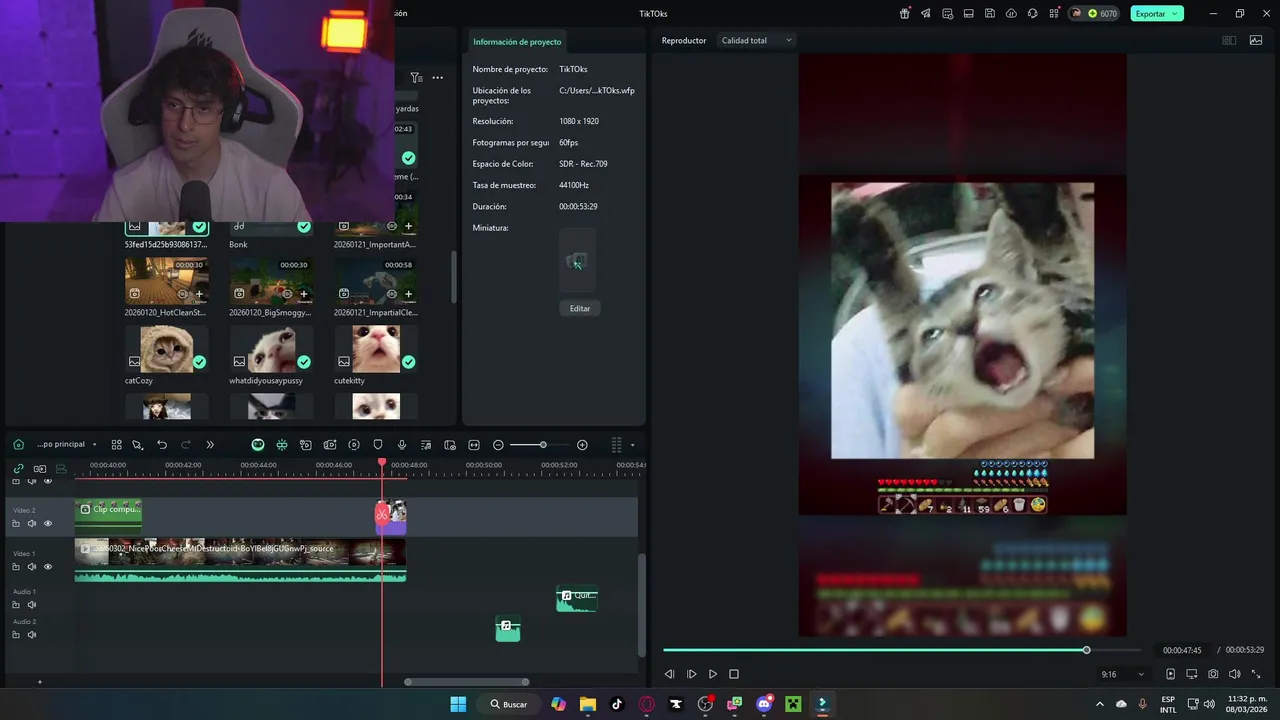Select the green Clip compu... clip
This screenshot has width=1280, height=720.
point(108,515)
